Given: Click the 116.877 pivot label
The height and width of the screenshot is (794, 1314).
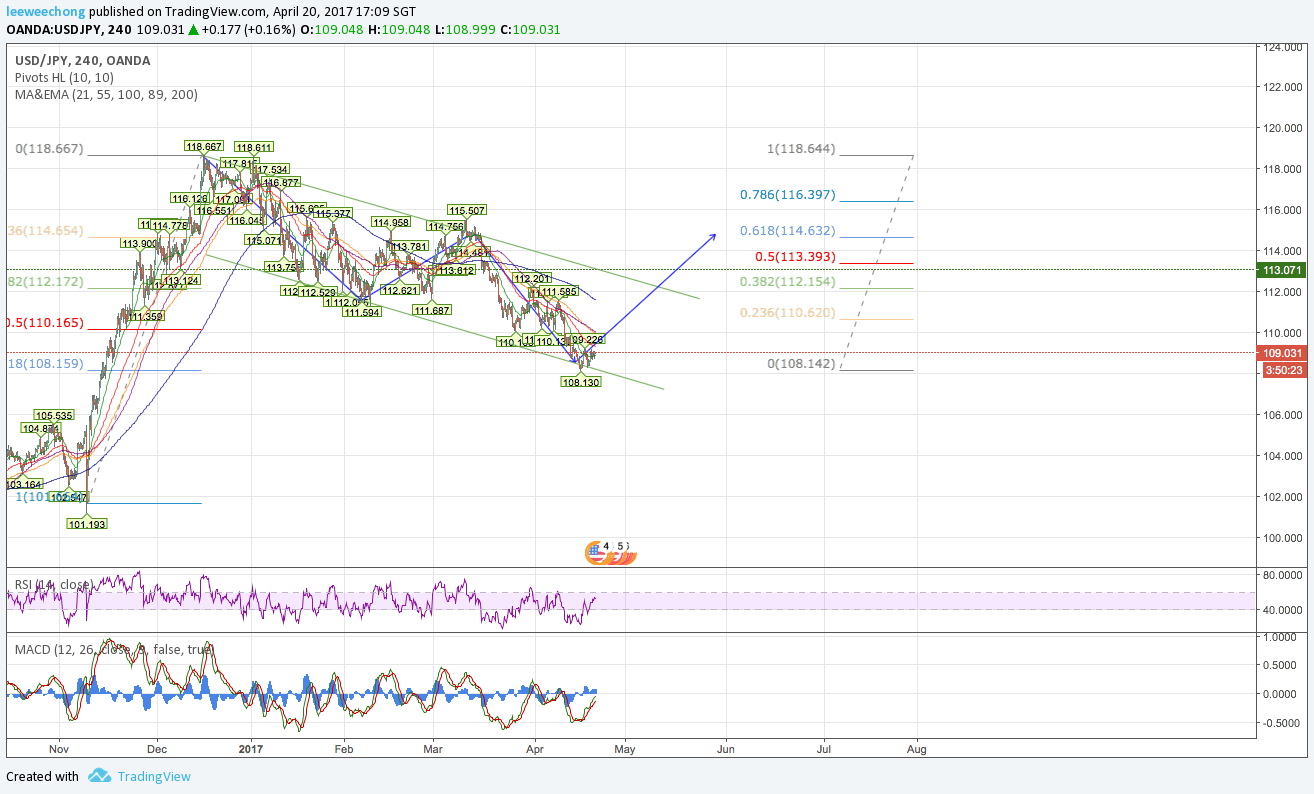Looking at the screenshot, I should 281,183.
